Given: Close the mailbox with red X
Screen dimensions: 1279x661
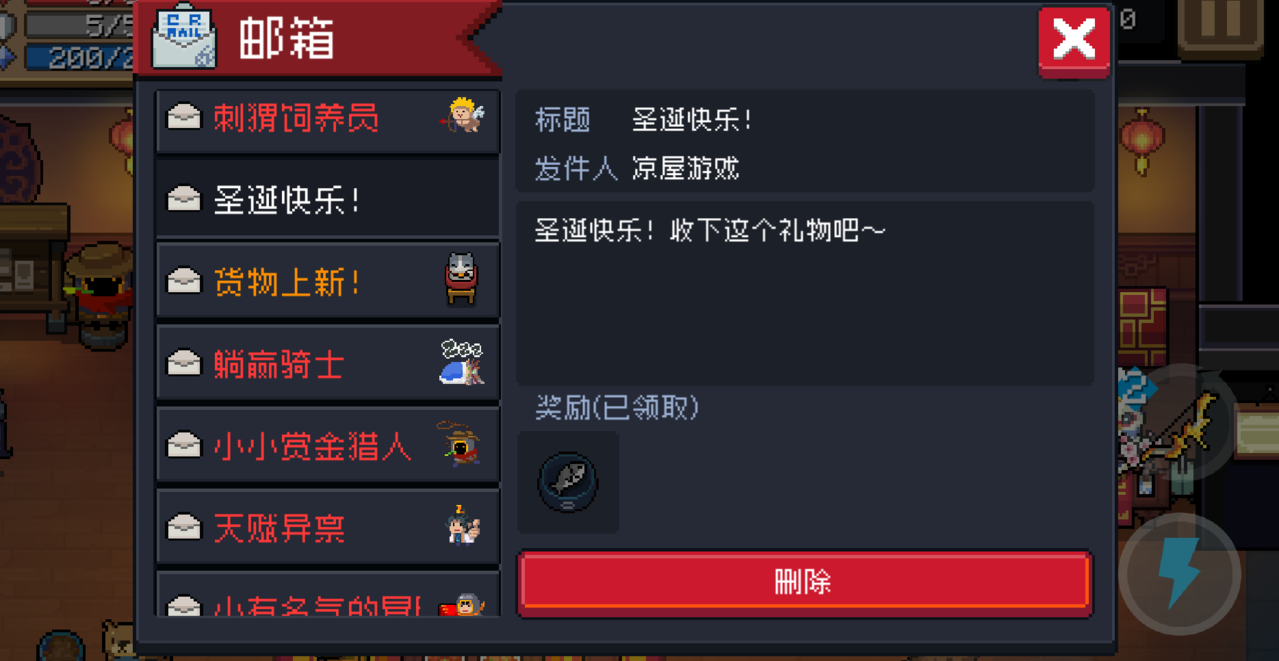Looking at the screenshot, I should tap(1074, 41).
